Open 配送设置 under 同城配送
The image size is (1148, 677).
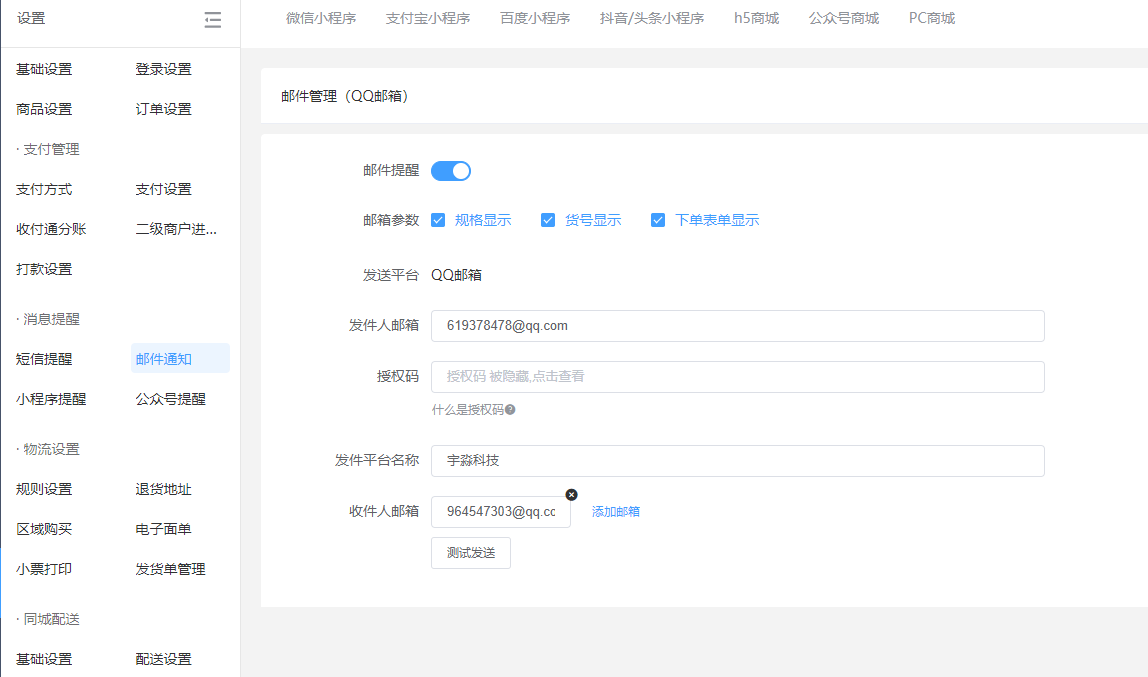[163, 659]
